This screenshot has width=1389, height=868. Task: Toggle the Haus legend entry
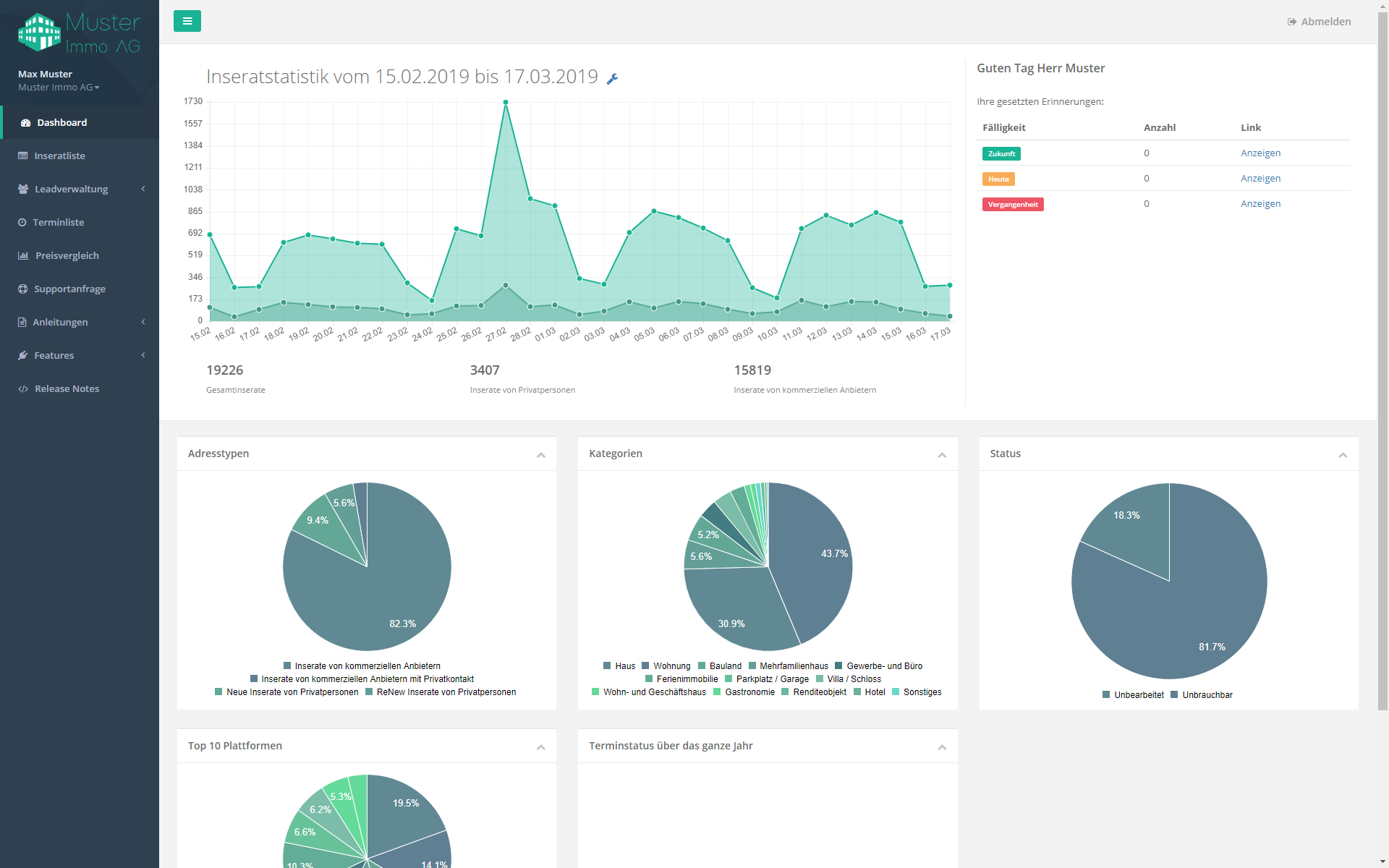coord(619,666)
